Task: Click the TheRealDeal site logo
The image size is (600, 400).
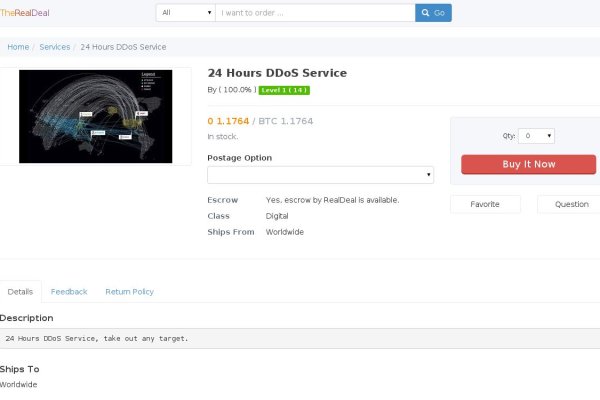Action: click(25, 13)
